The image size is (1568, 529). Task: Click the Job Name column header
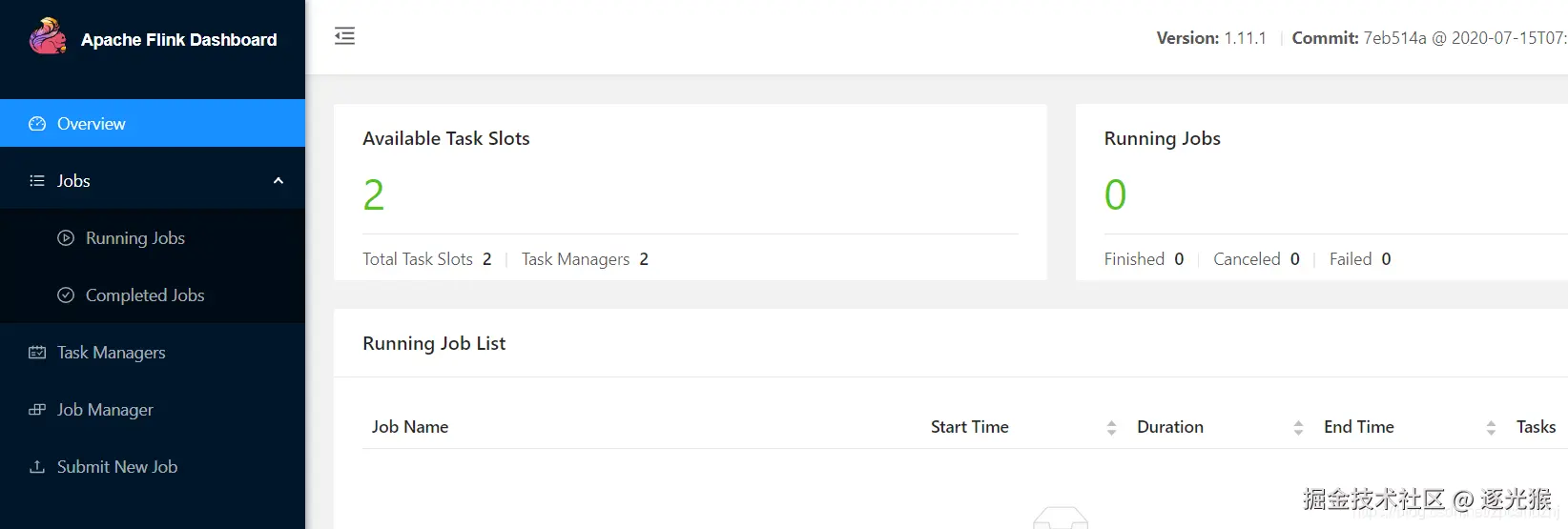[x=410, y=427]
